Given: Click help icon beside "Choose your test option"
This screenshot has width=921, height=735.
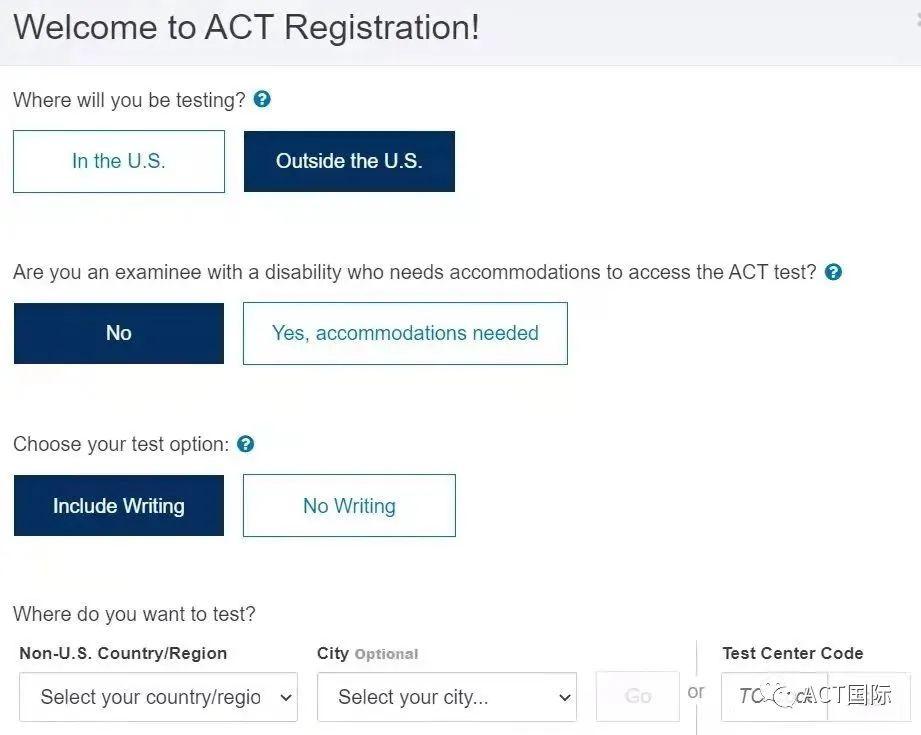Looking at the screenshot, I should (x=245, y=444).
